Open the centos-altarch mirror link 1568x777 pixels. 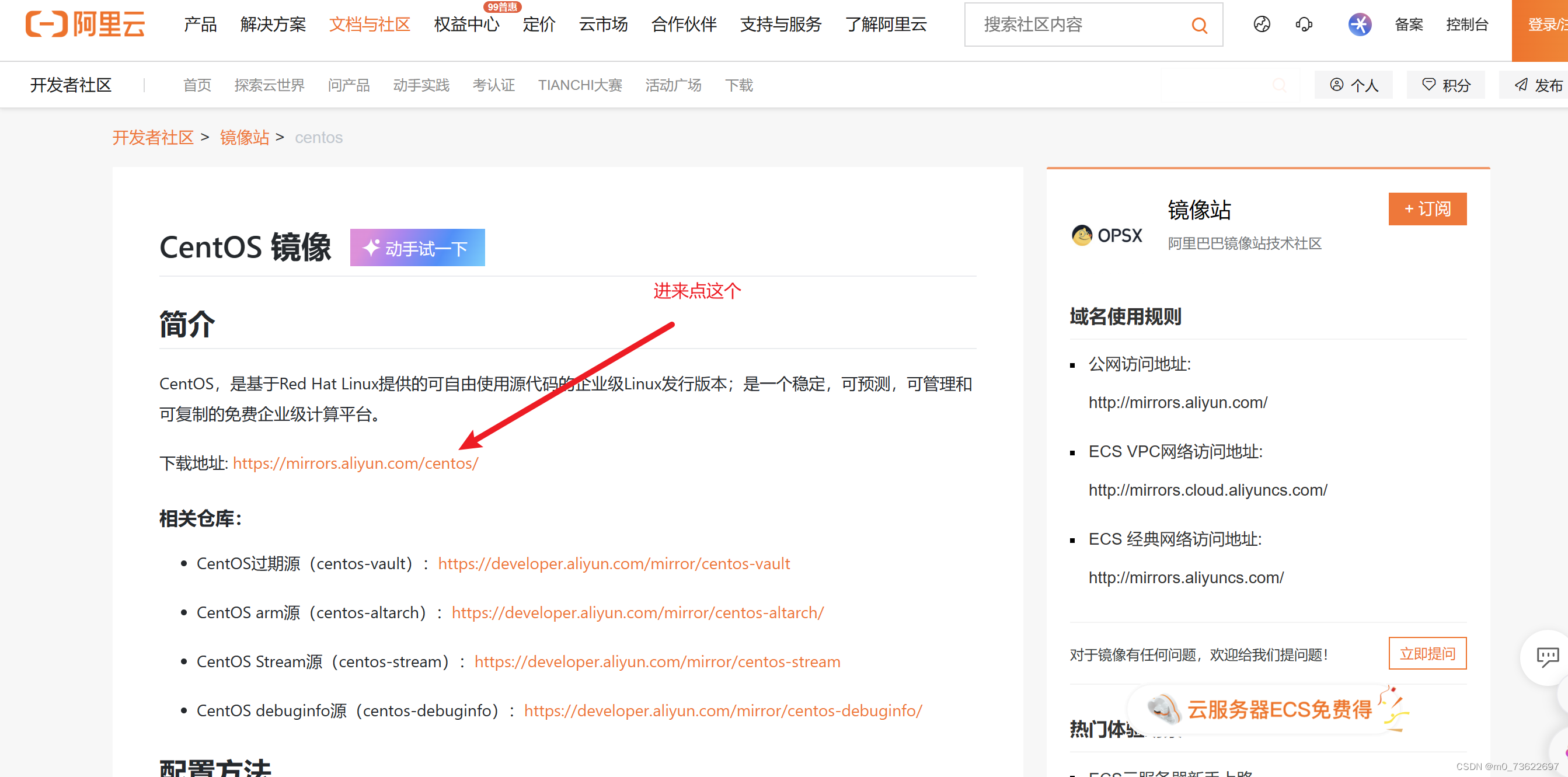pyautogui.click(x=637, y=612)
